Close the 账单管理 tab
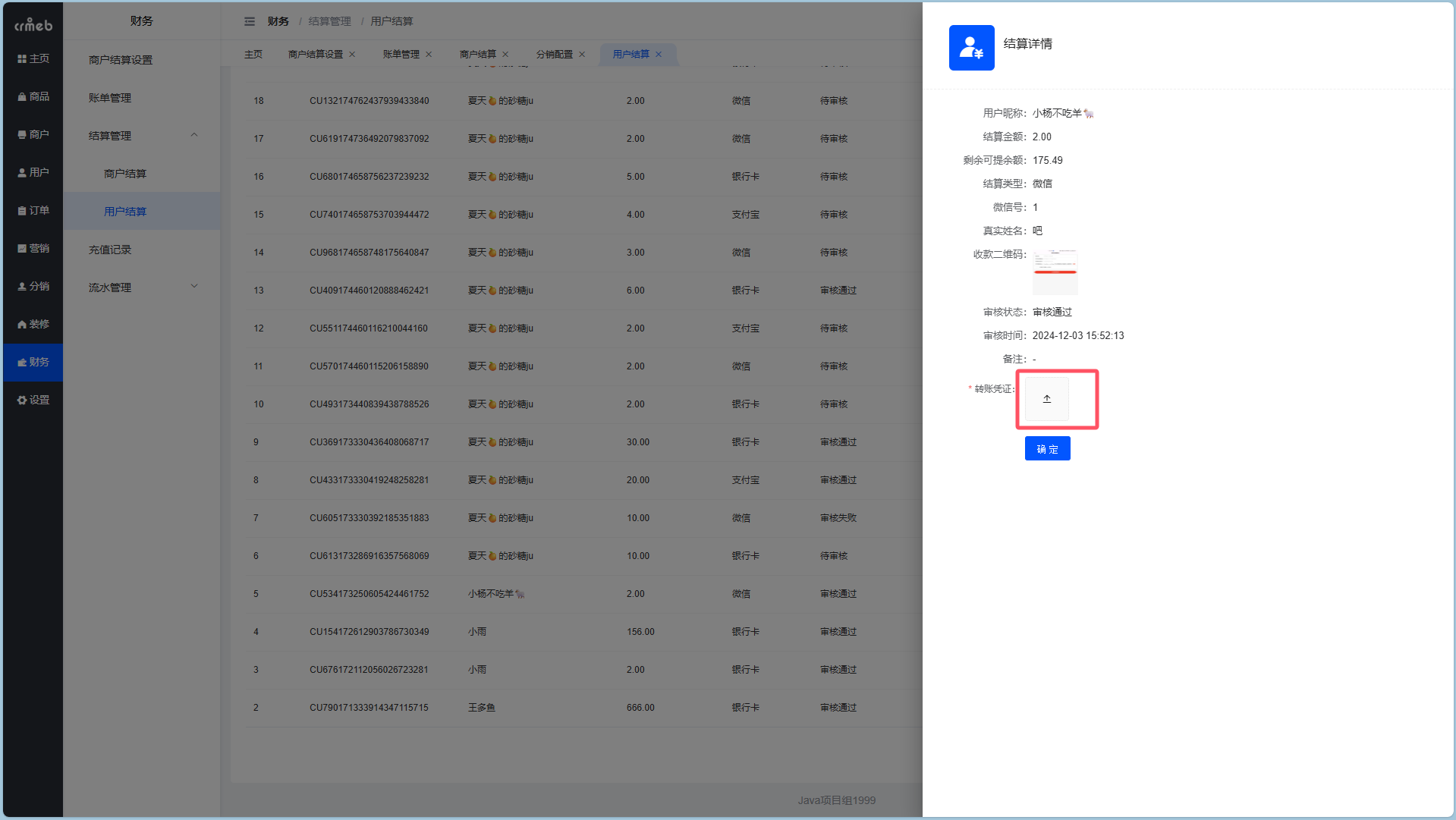 (429, 55)
